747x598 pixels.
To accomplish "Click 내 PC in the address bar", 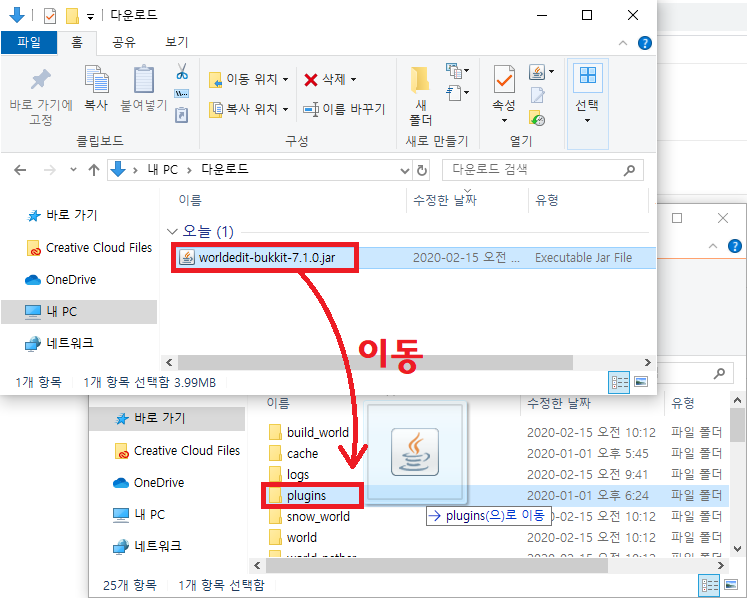I will click(162, 170).
